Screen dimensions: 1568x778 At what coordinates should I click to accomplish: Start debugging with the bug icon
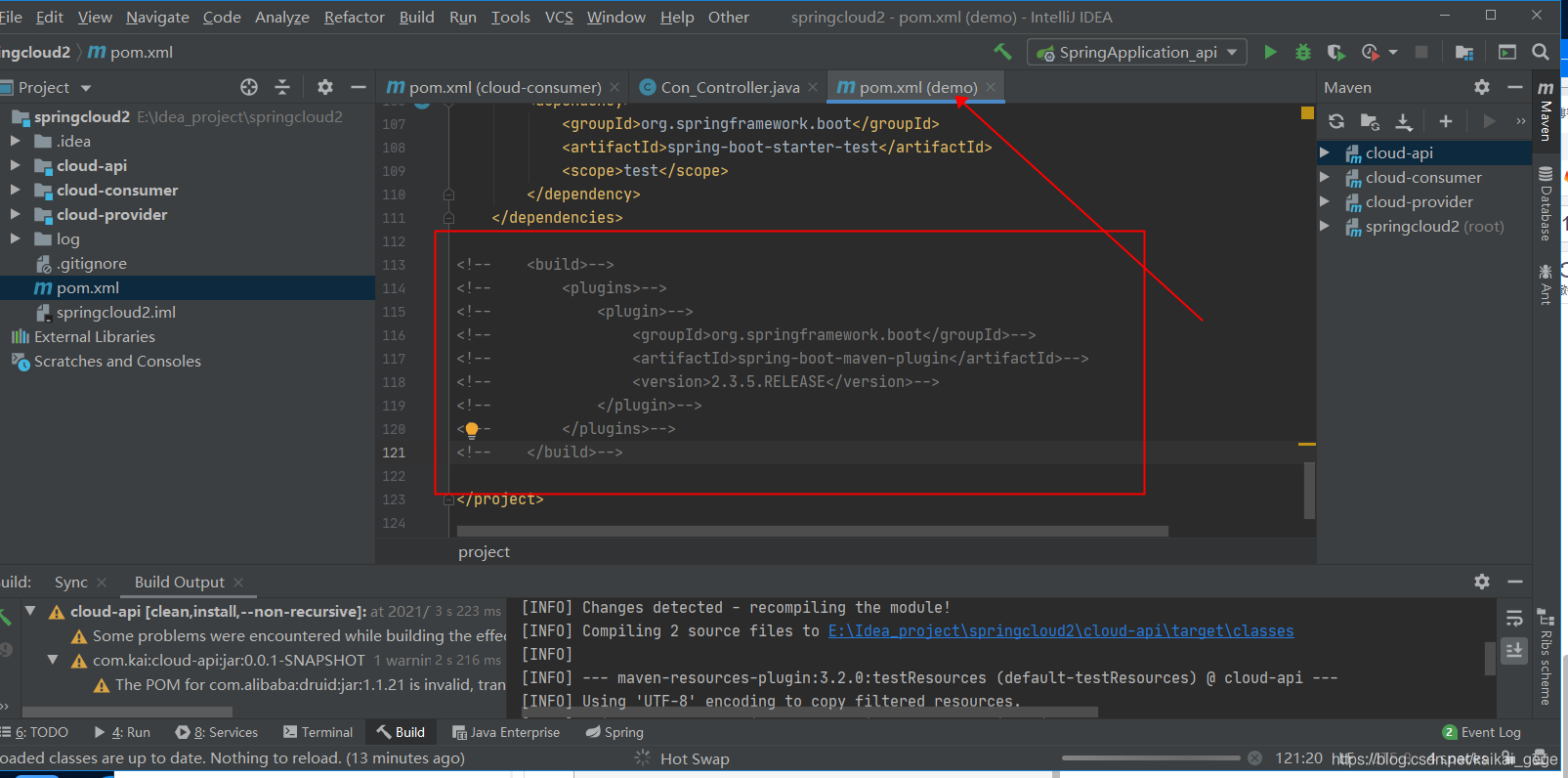tap(1302, 52)
